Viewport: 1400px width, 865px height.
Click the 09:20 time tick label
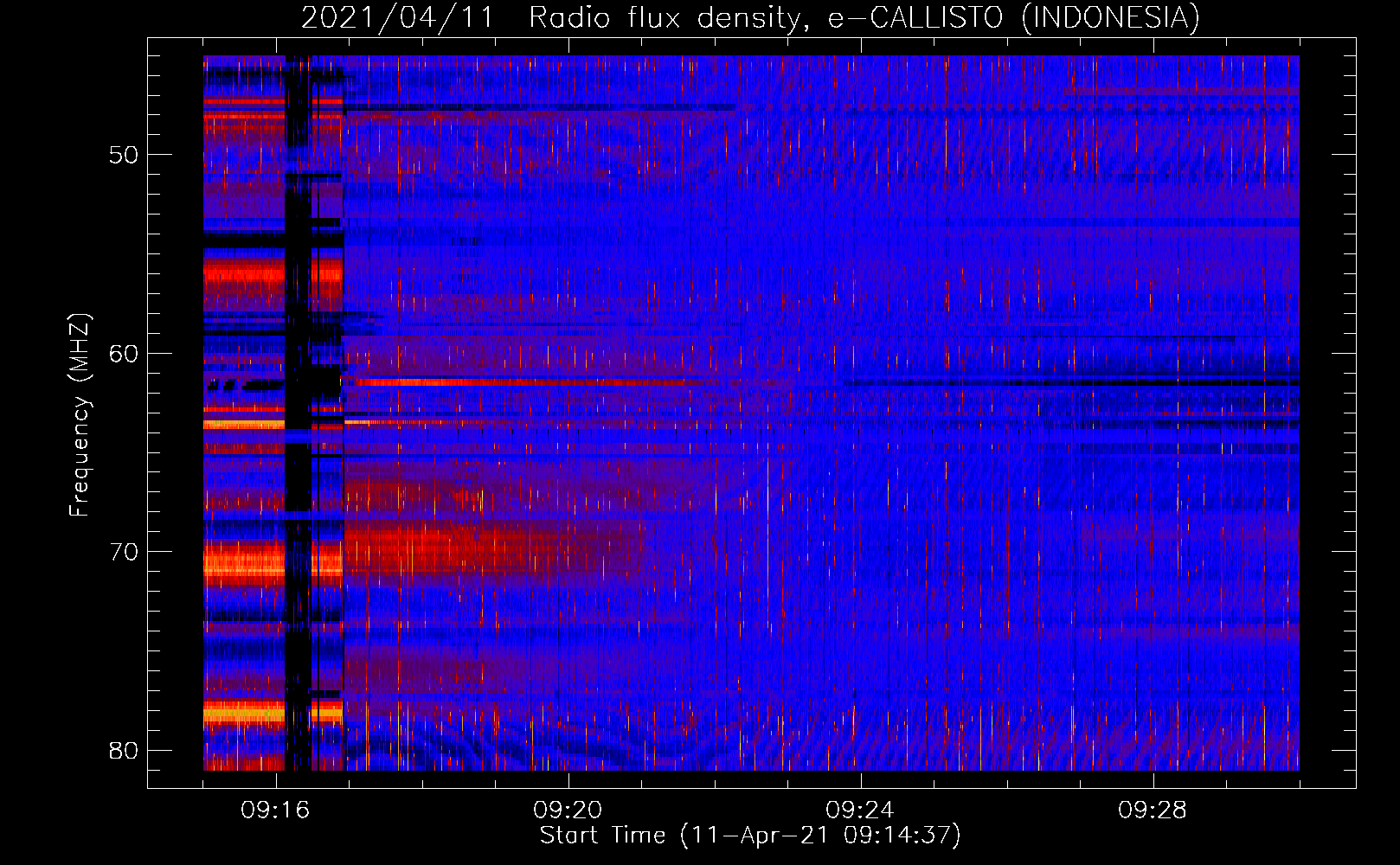[x=568, y=811]
